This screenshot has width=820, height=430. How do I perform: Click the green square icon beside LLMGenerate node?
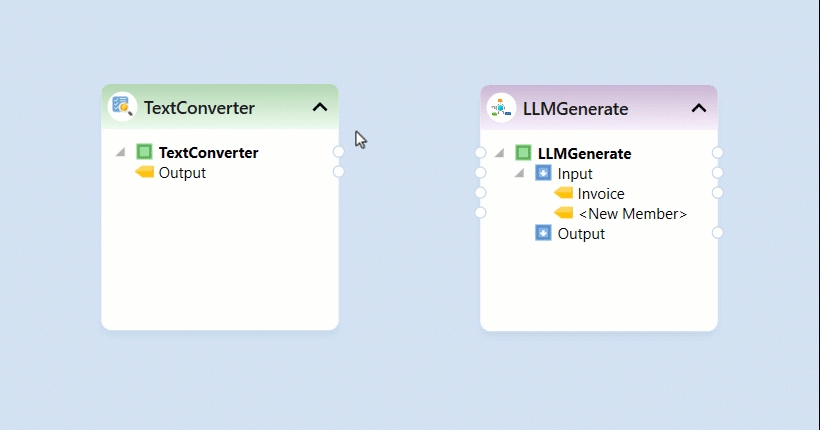point(523,153)
